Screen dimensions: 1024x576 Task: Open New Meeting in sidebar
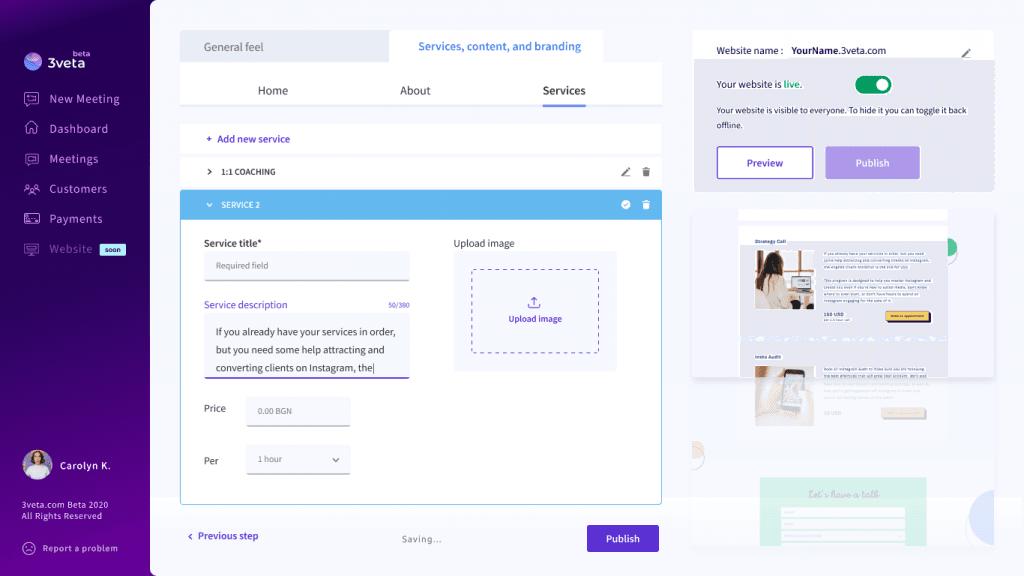click(84, 99)
